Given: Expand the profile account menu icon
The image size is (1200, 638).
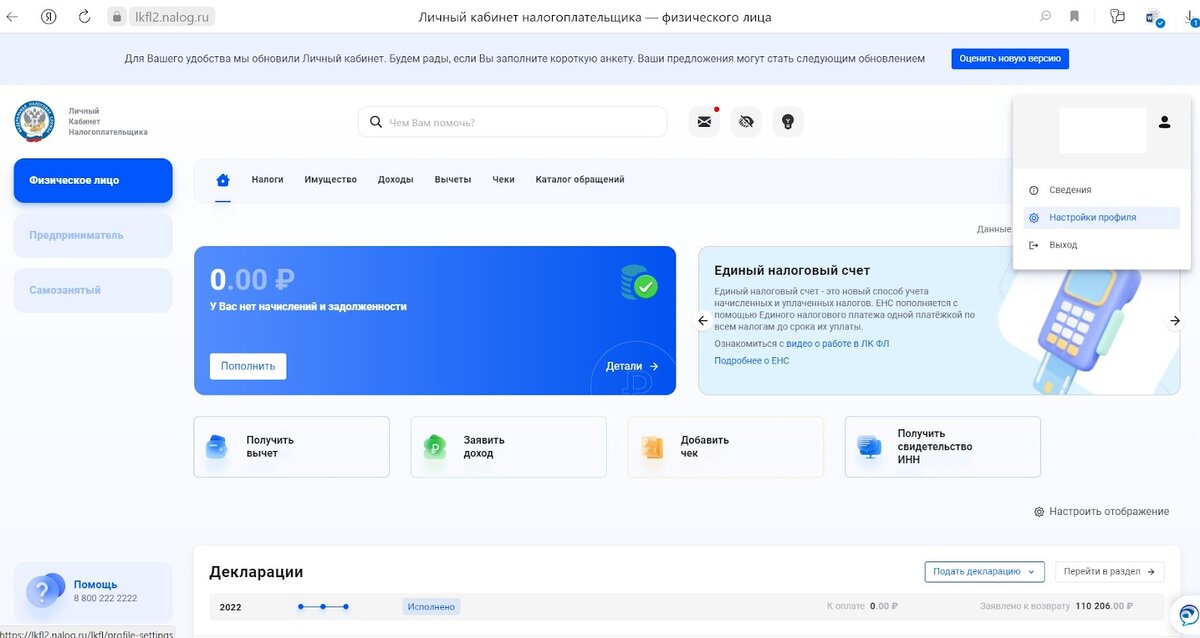Looking at the screenshot, I should [x=1164, y=121].
